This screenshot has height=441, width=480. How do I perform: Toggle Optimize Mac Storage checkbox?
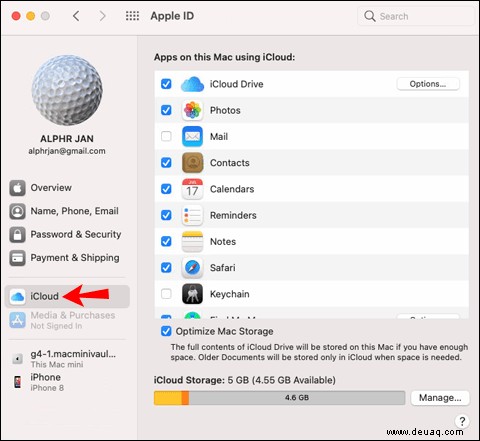tap(166, 331)
